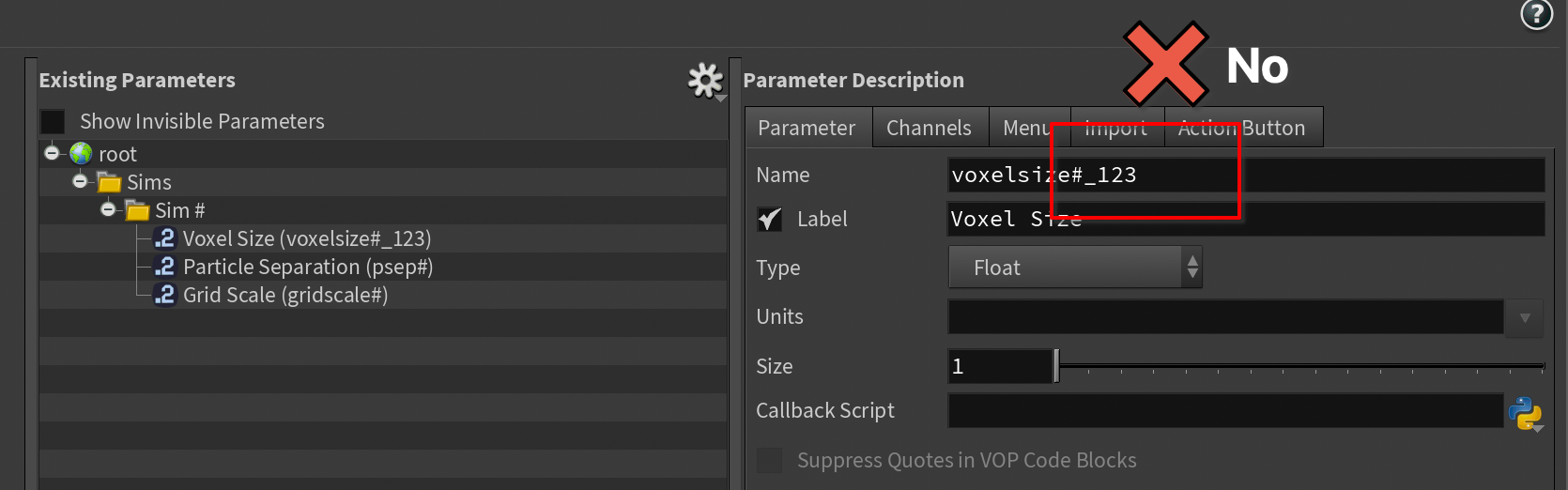Click the Grid Scale float parameter icon
This screenshot has height=490, width=1568.
(x=164, y=295)
